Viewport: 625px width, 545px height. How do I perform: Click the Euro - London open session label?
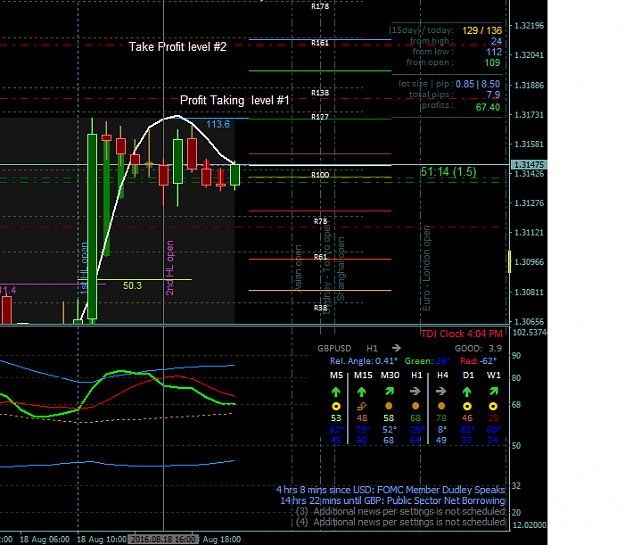[x=426, y=269]
